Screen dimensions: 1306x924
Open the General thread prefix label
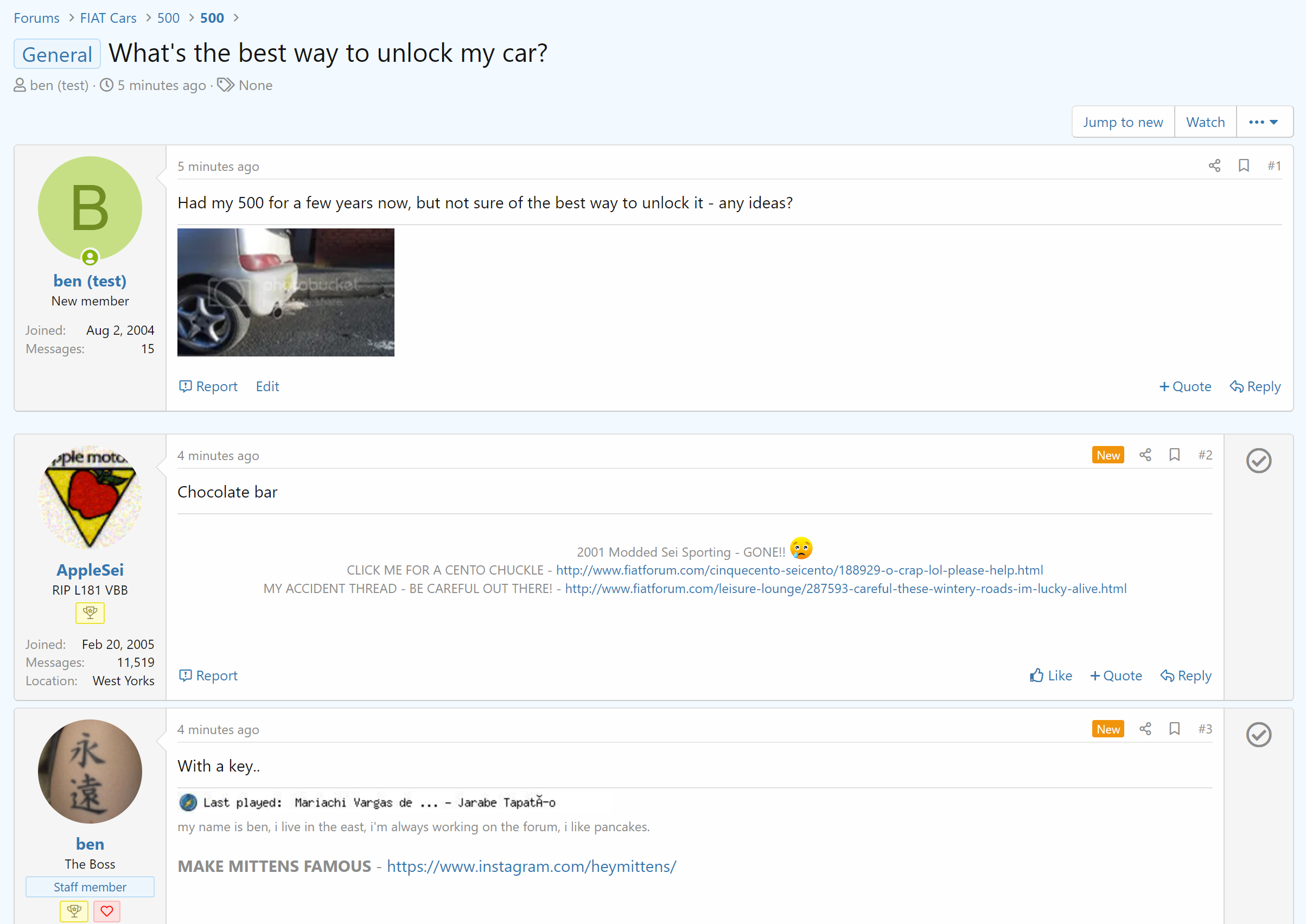57,54
